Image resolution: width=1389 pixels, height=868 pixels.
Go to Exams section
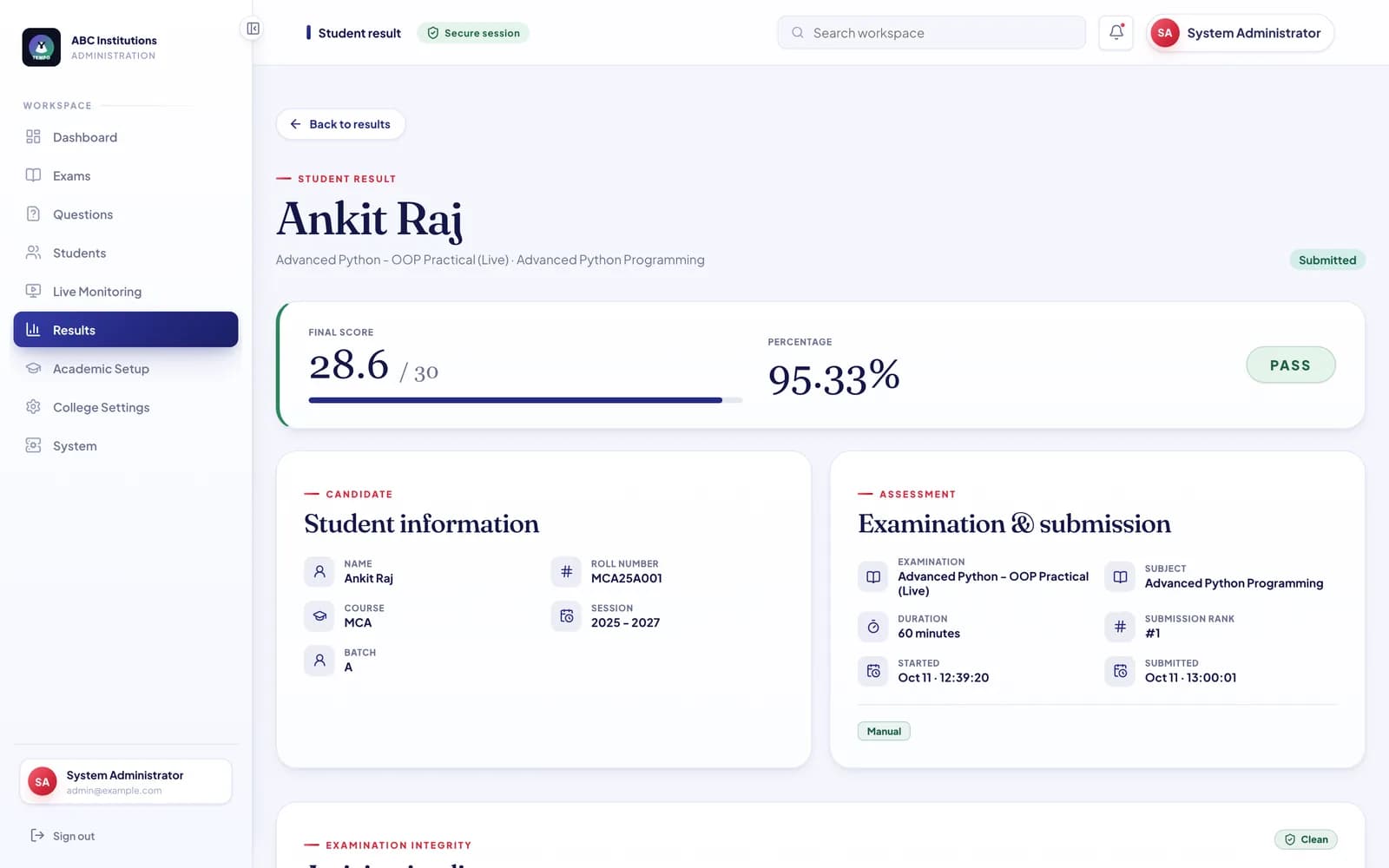[126, 175]
